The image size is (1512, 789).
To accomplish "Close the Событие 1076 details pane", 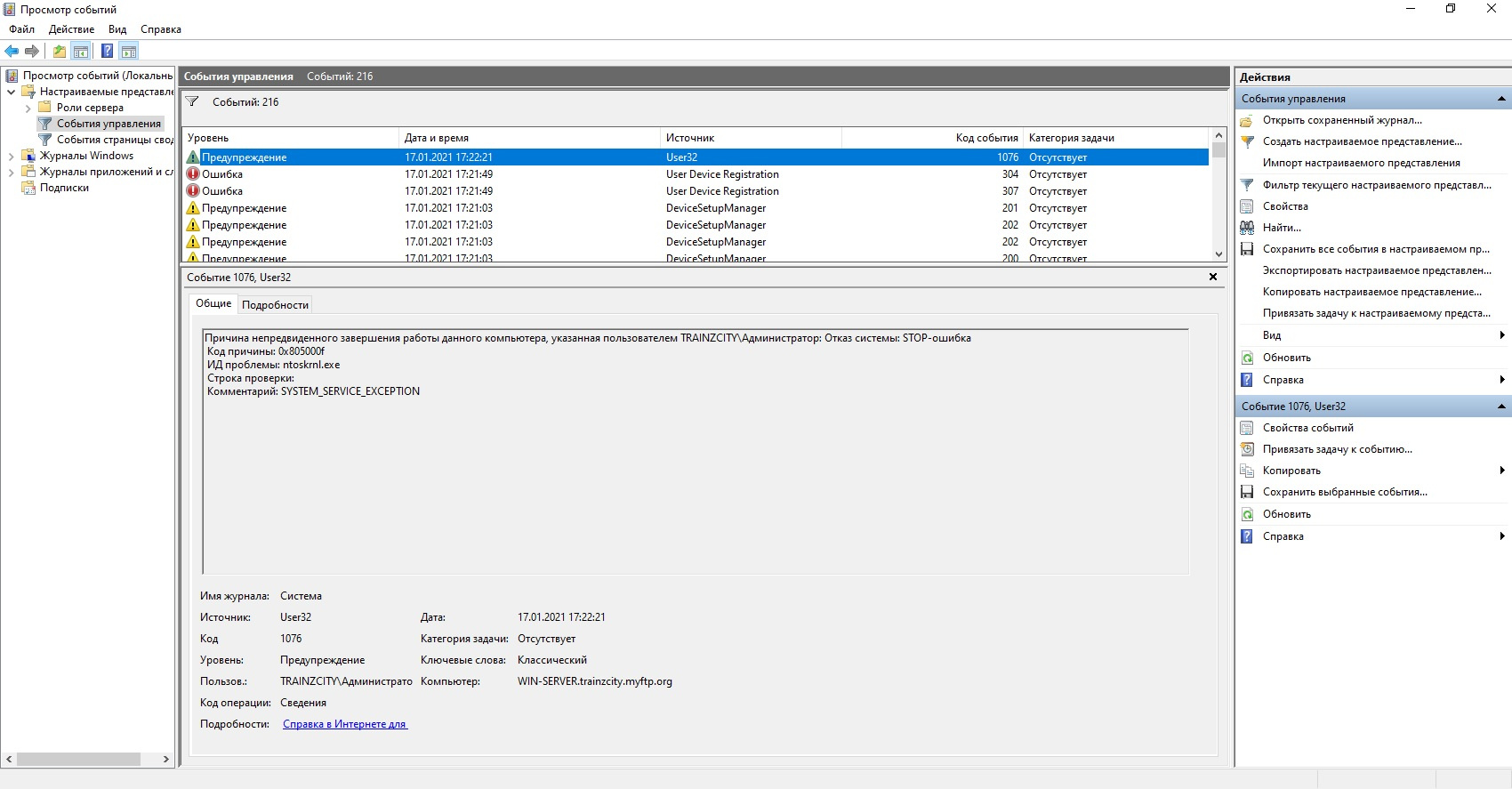I will 1213,277.
